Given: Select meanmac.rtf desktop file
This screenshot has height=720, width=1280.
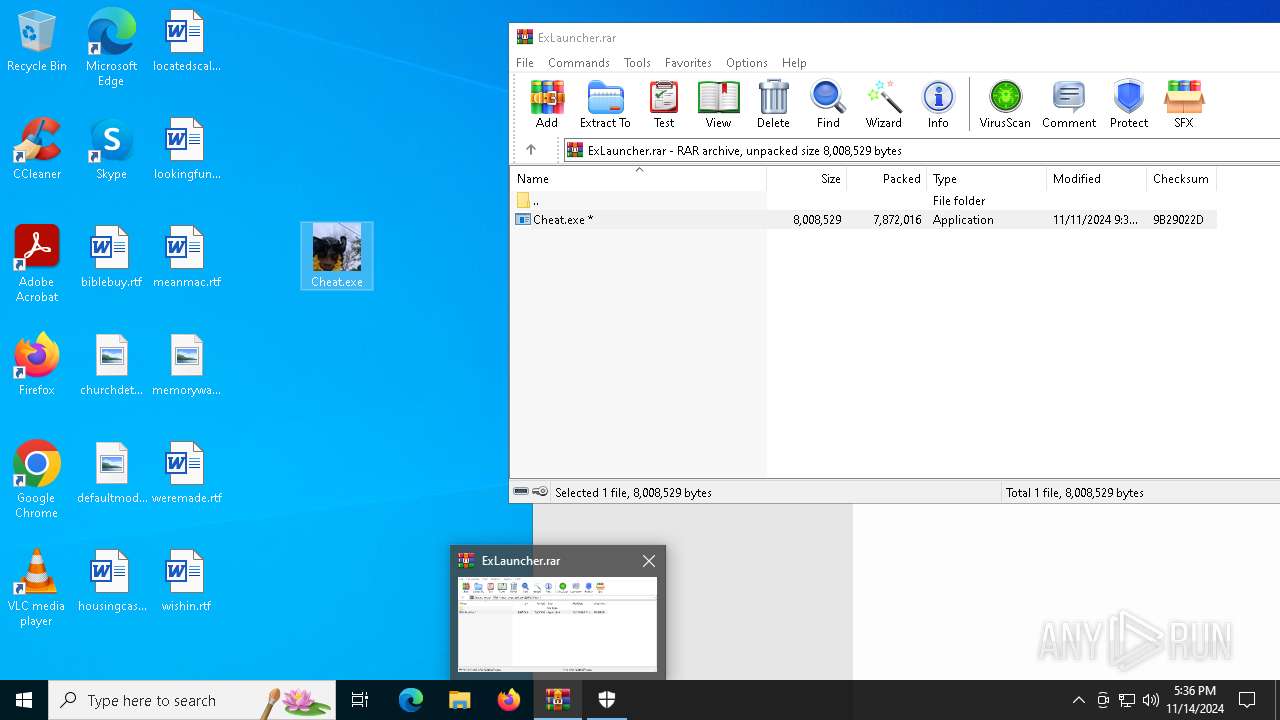Looking at the screenshot, I should 186,258.
